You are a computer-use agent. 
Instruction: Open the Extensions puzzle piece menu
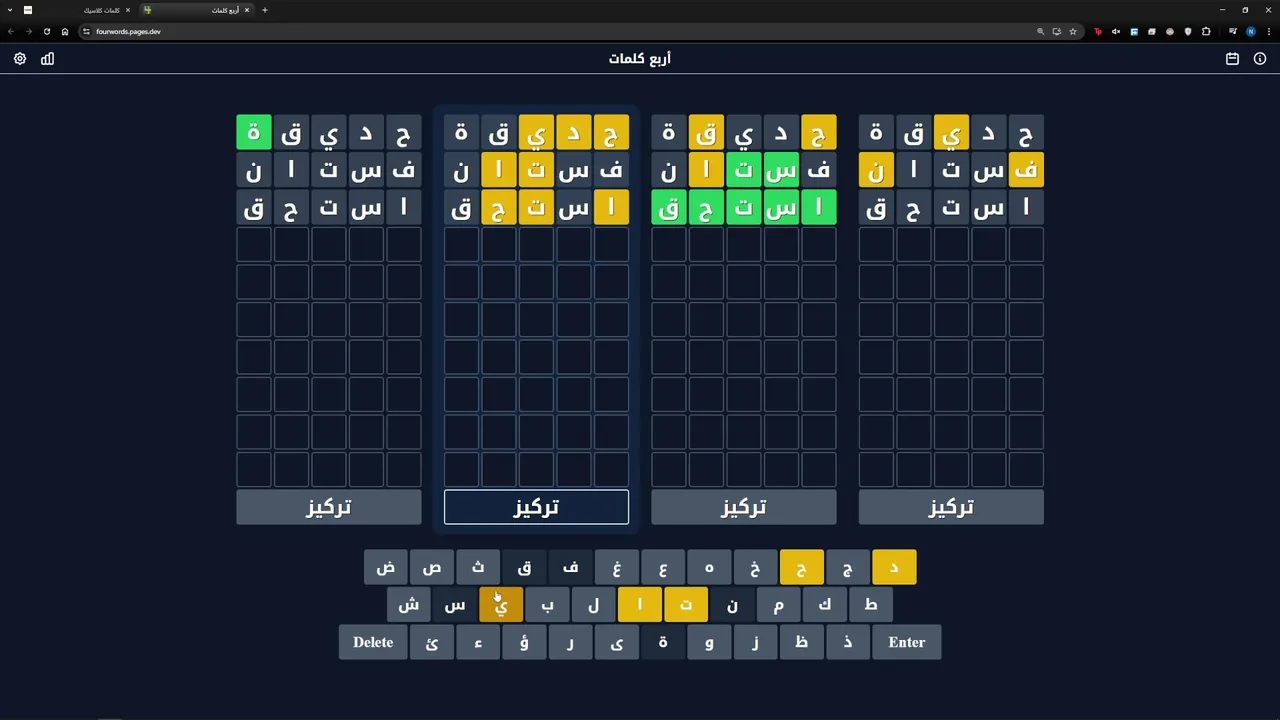(x=1206, y=31)
